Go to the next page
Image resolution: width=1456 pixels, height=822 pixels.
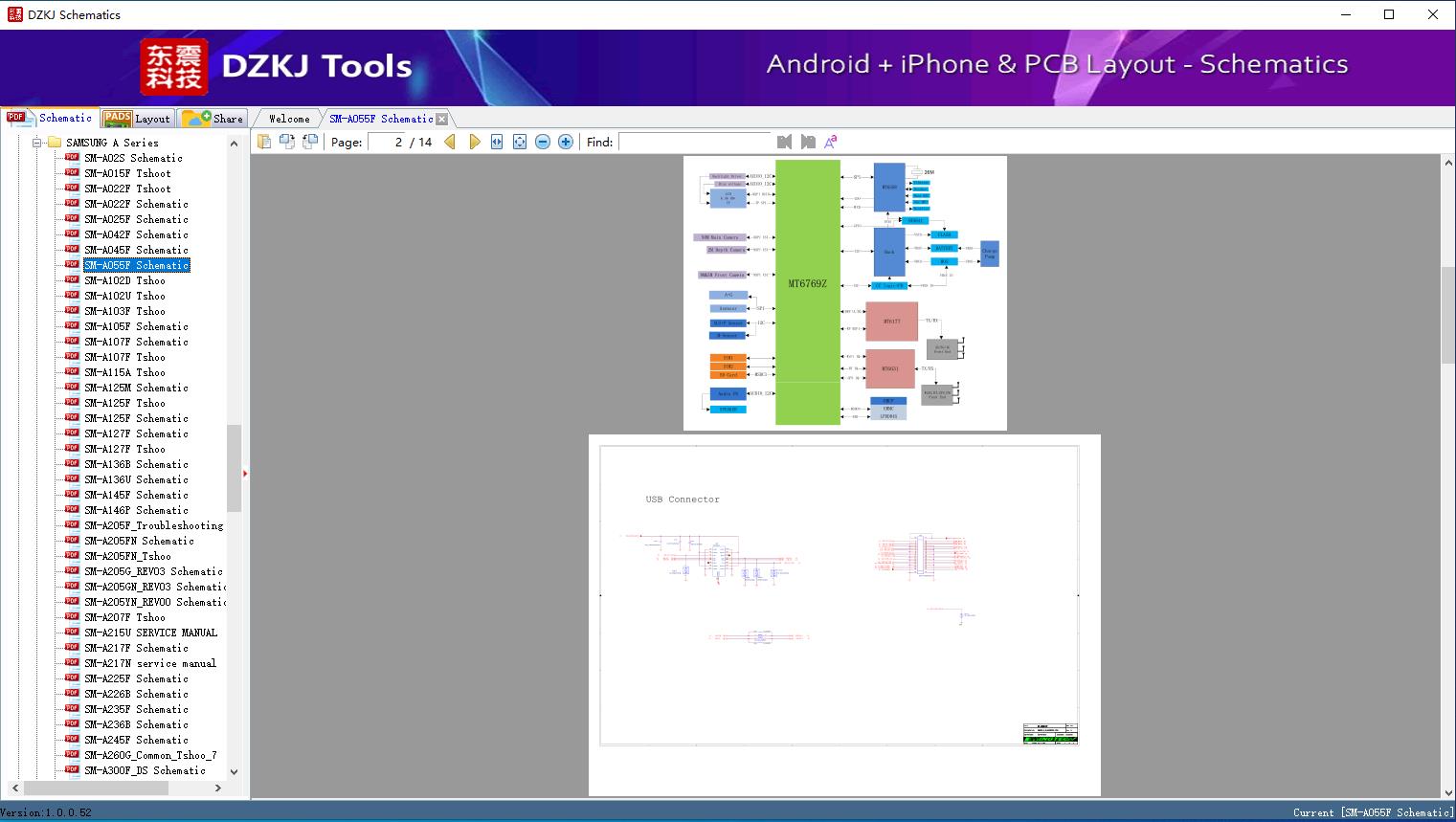point(474,142)
